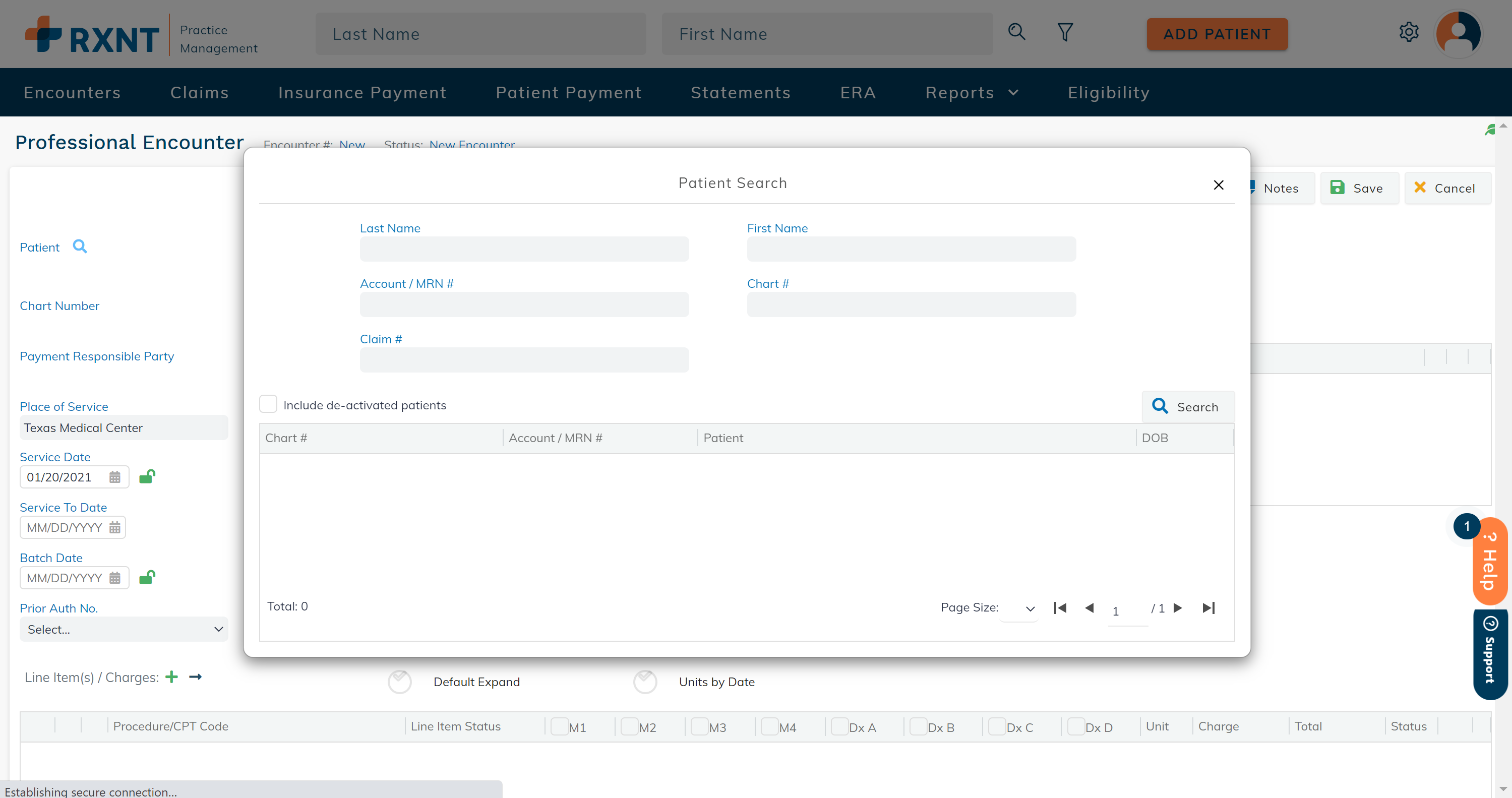Viewport: 1512px width, 798px height.
Task: Open the orange Help widget
Action: [x=1490, y=561]
